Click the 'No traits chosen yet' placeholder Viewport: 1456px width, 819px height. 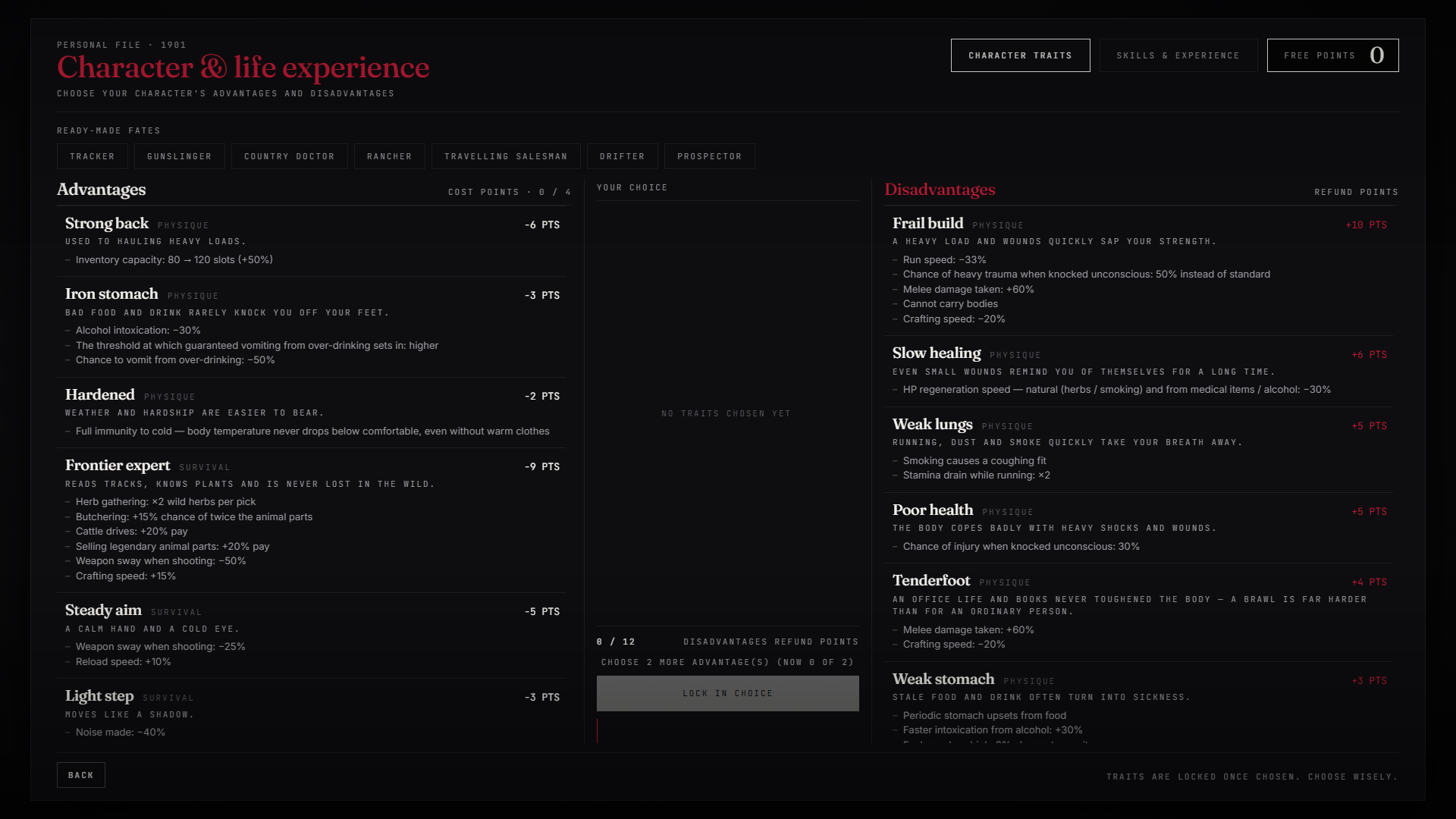726,413
